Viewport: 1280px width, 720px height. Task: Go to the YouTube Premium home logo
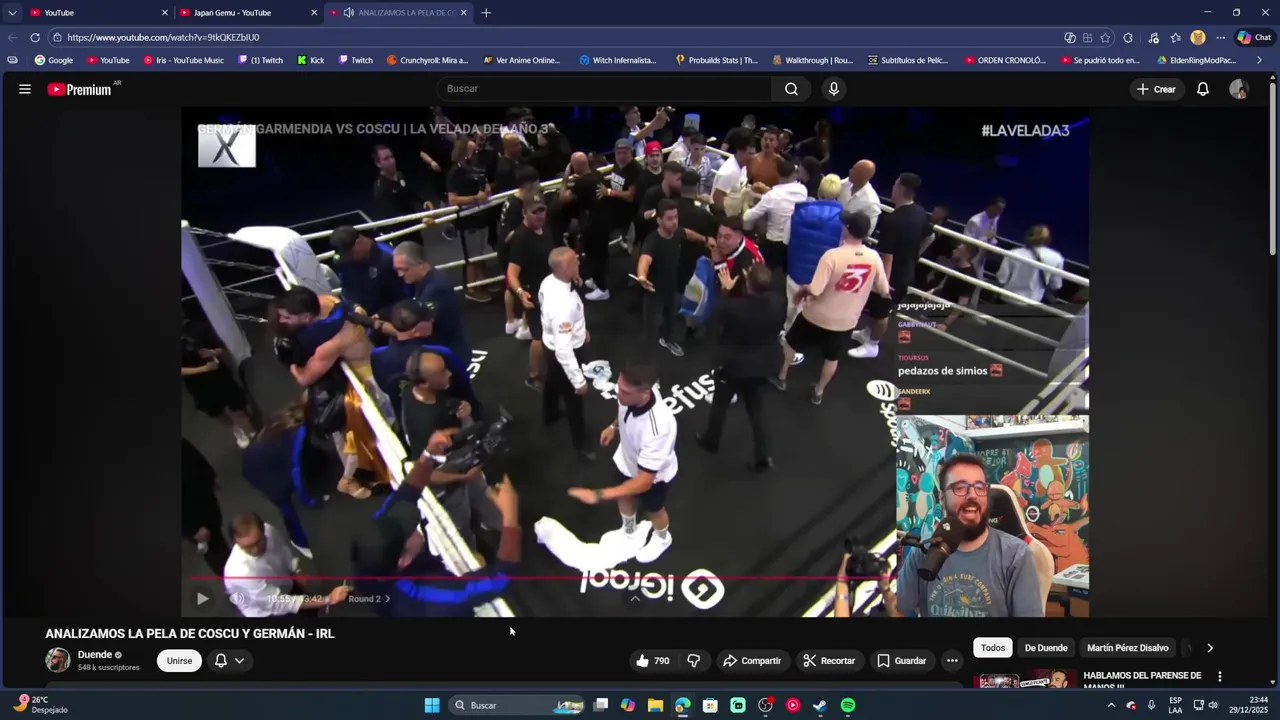[79, 89]
